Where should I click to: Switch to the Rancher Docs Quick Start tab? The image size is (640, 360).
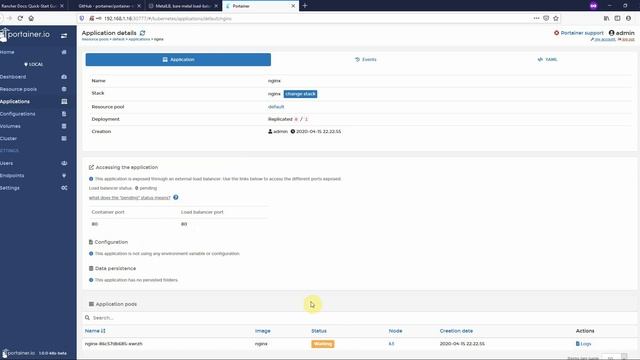(33, 6)
